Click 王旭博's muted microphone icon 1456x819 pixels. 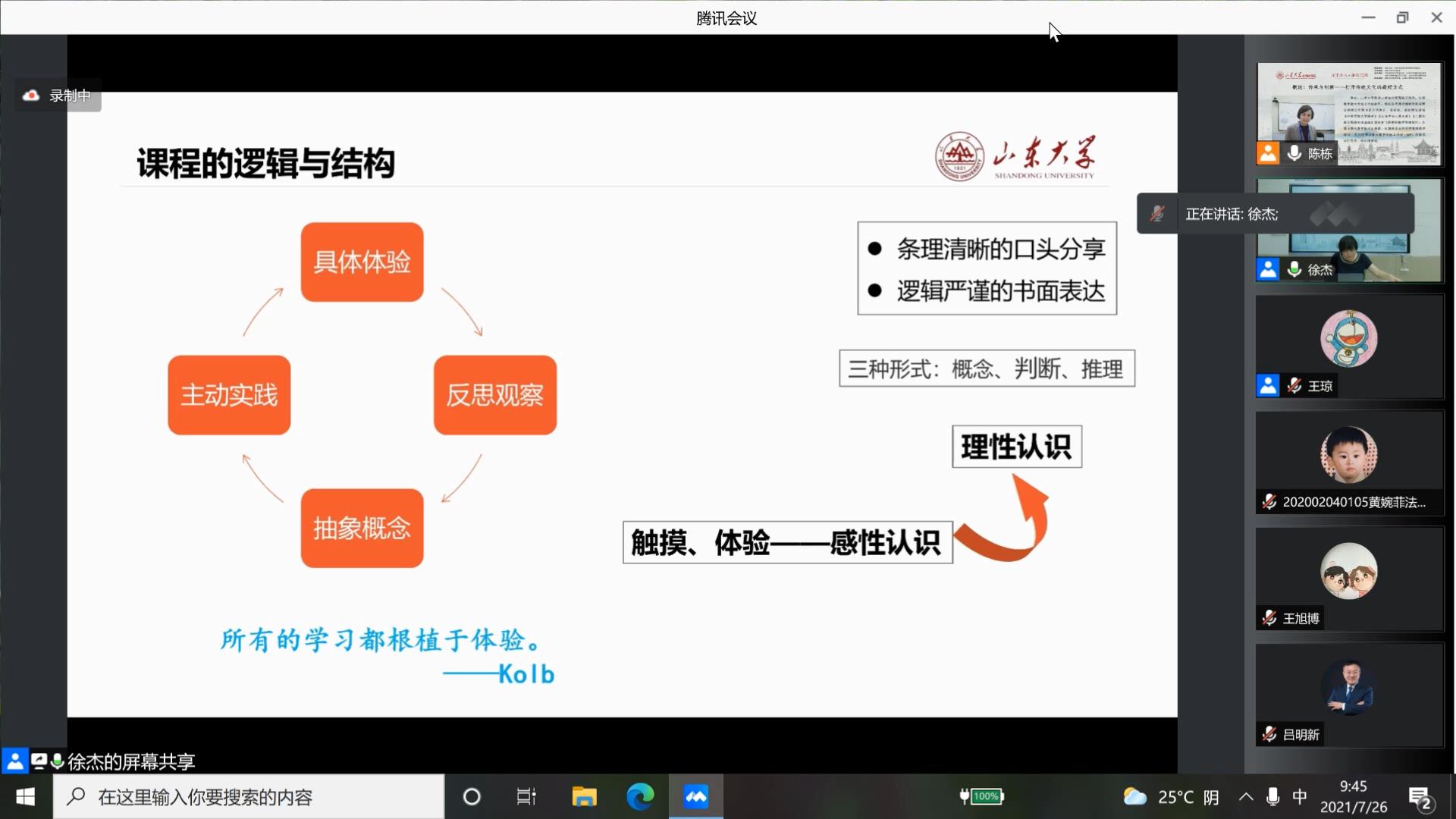tap(1269, 618)
